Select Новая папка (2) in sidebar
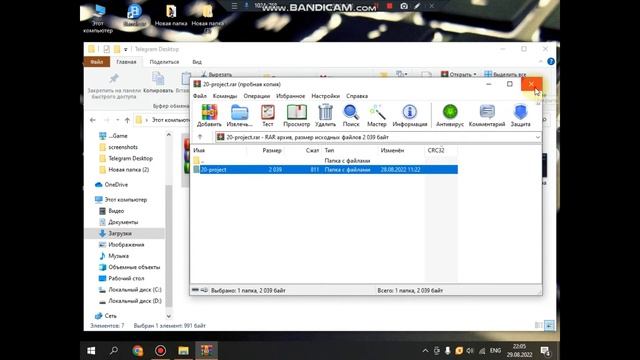This screenshot has height=360, width=640. point(128,169)
